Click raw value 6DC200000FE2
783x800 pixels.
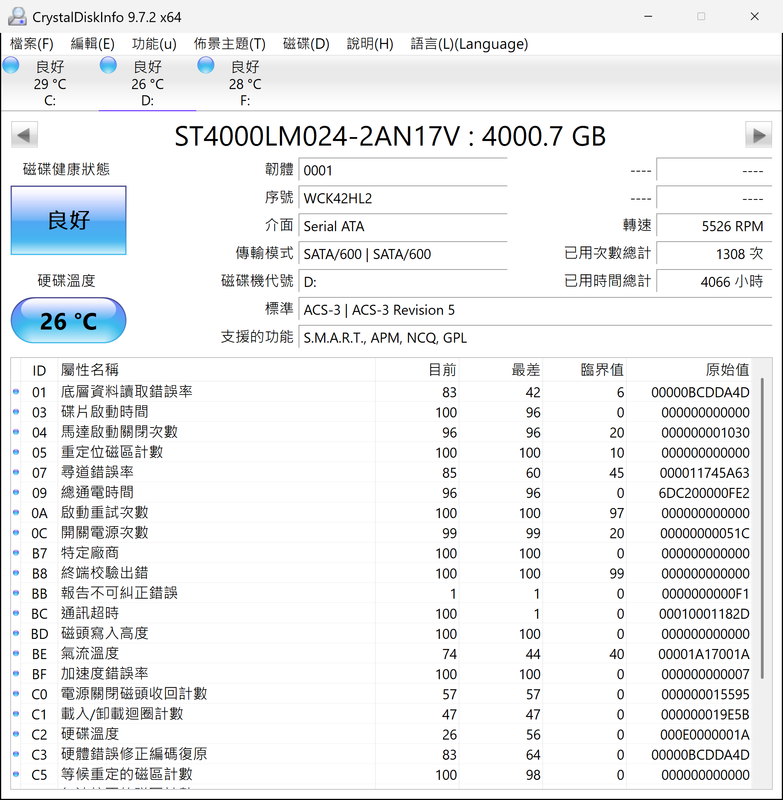[703, 493]
